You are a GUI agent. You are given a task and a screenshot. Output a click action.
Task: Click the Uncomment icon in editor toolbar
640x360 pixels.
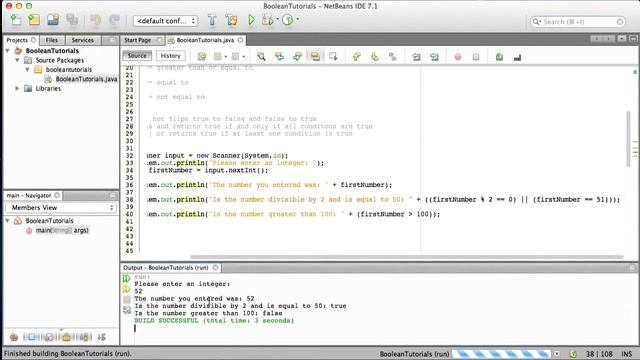[518, 57]
